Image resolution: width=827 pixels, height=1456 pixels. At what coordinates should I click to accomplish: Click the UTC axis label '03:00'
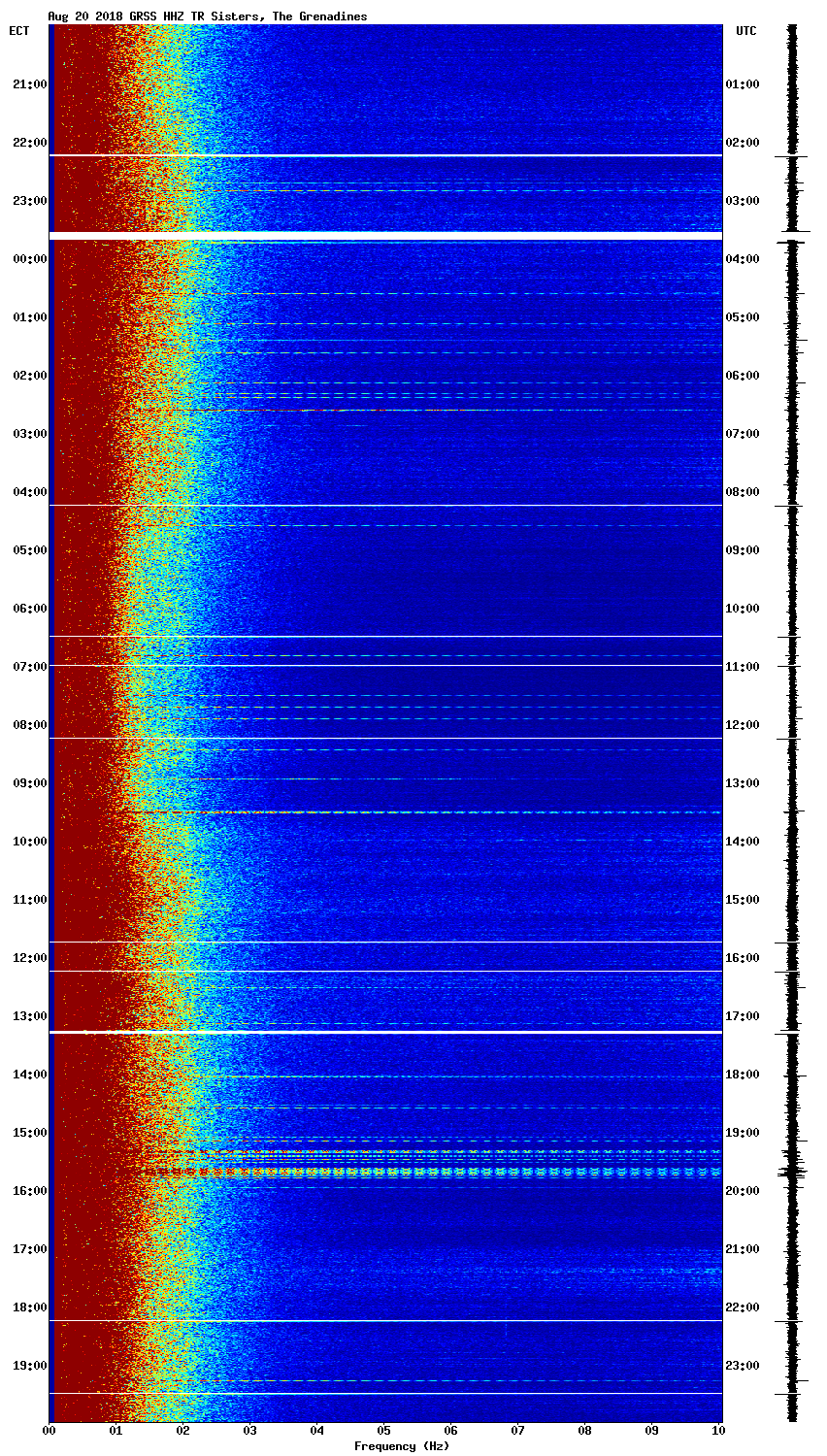743,201
